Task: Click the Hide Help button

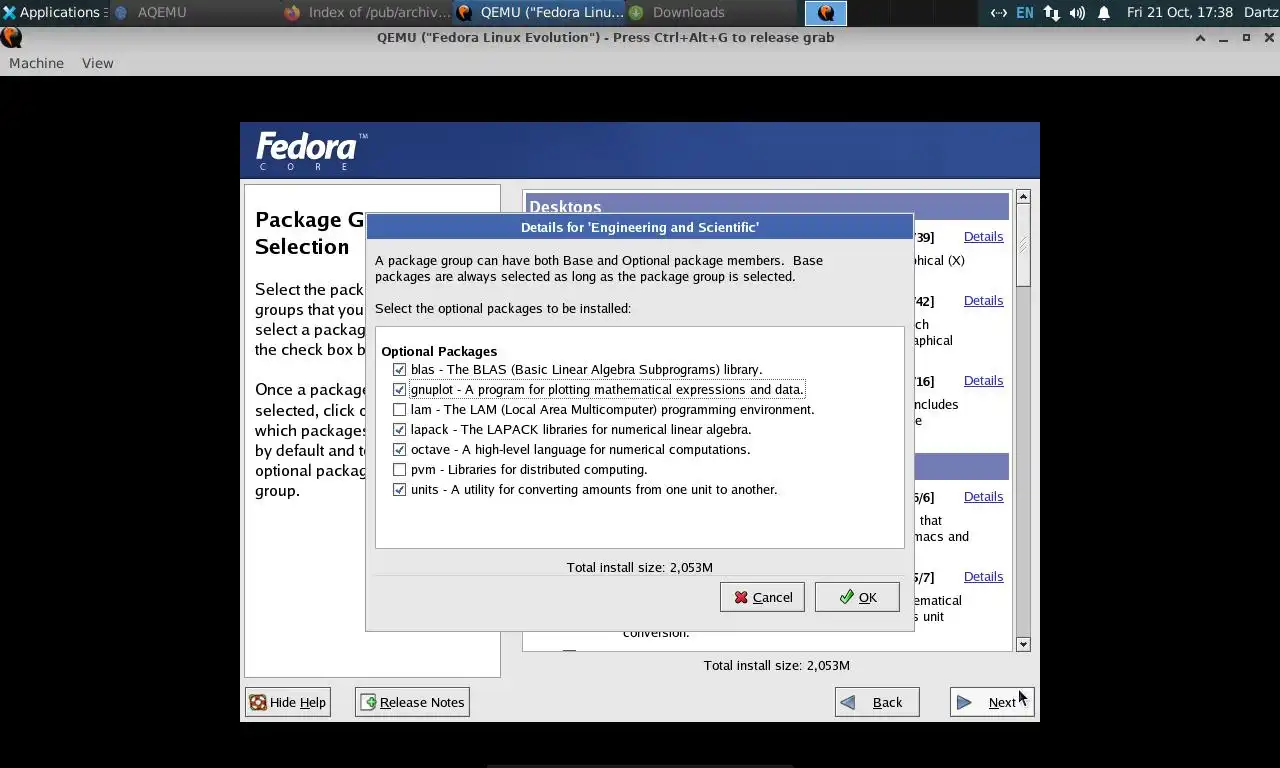Action: 288,702
